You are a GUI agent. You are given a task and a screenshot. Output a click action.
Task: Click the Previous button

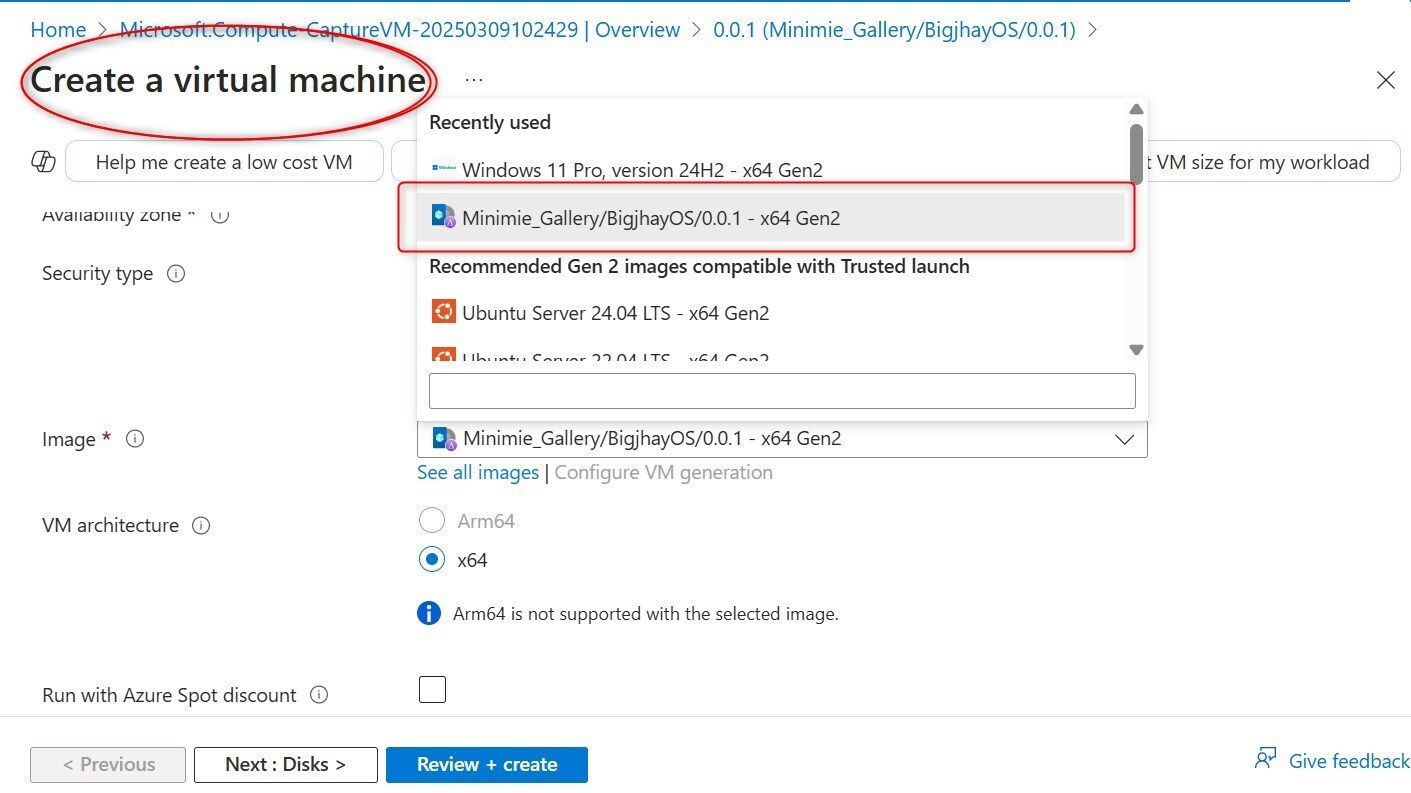[108, 765]
